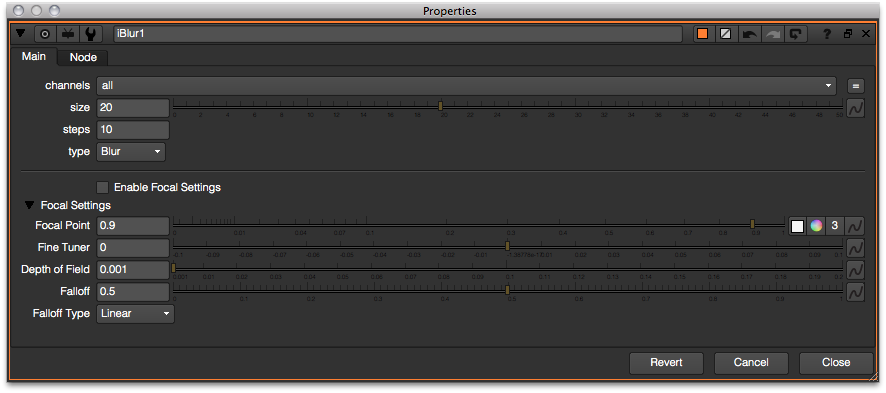Collapse the iBlur1 node panel arrow
This screenshot has width=886, height=393.
pyautogui.click(x=21, y=33)
